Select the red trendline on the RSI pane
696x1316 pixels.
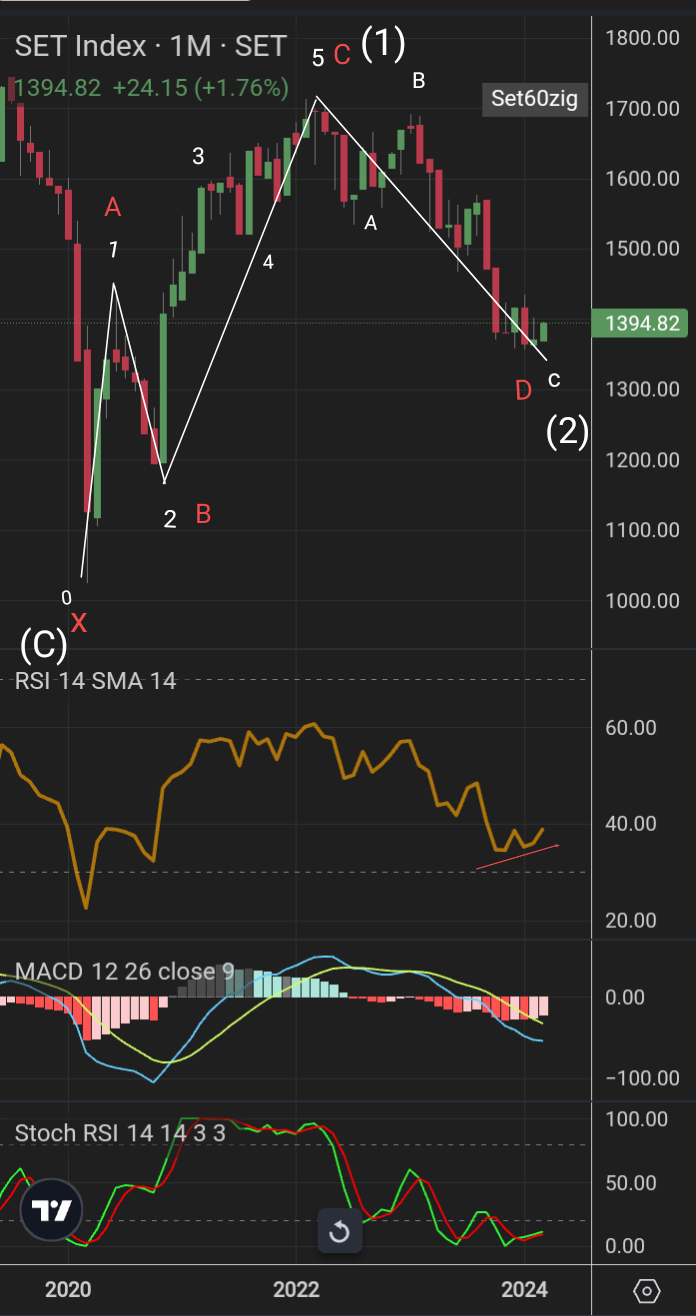[516, 858]
